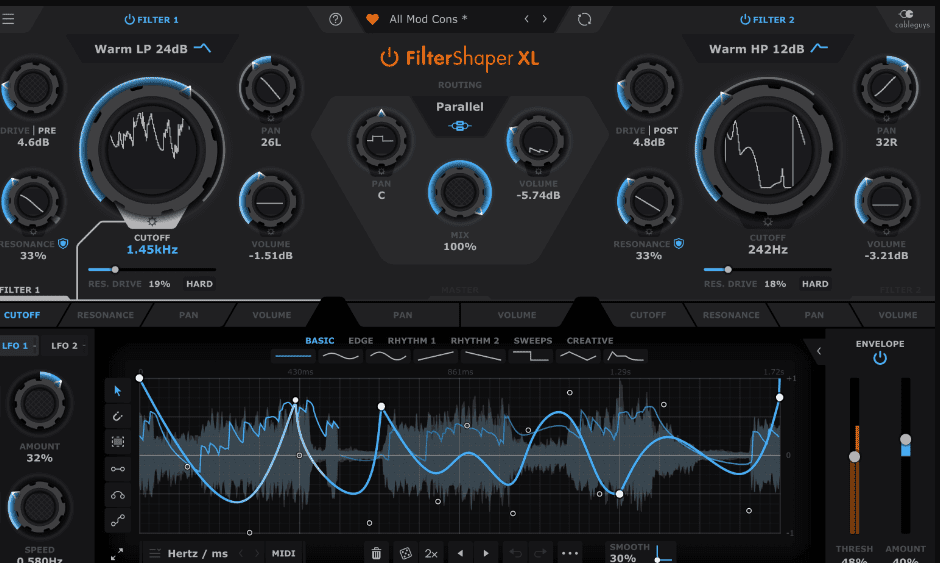Open the Hertz / ms rate mode menu
The height and width of the screenshot is (563, 940).
(x=188, y=553)
